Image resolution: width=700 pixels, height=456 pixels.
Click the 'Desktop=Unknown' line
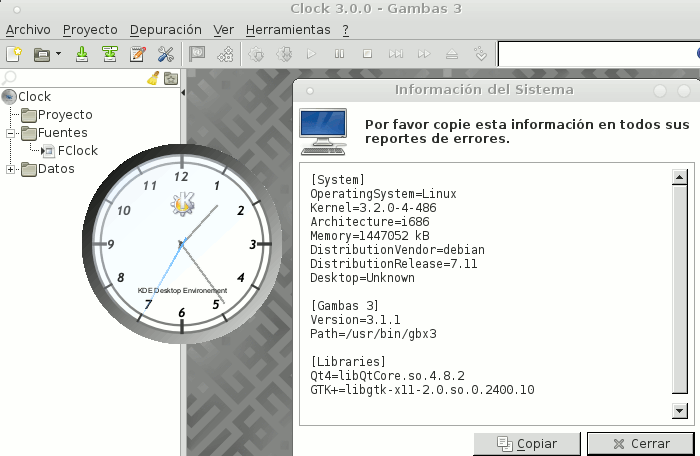tap(362, 278)
